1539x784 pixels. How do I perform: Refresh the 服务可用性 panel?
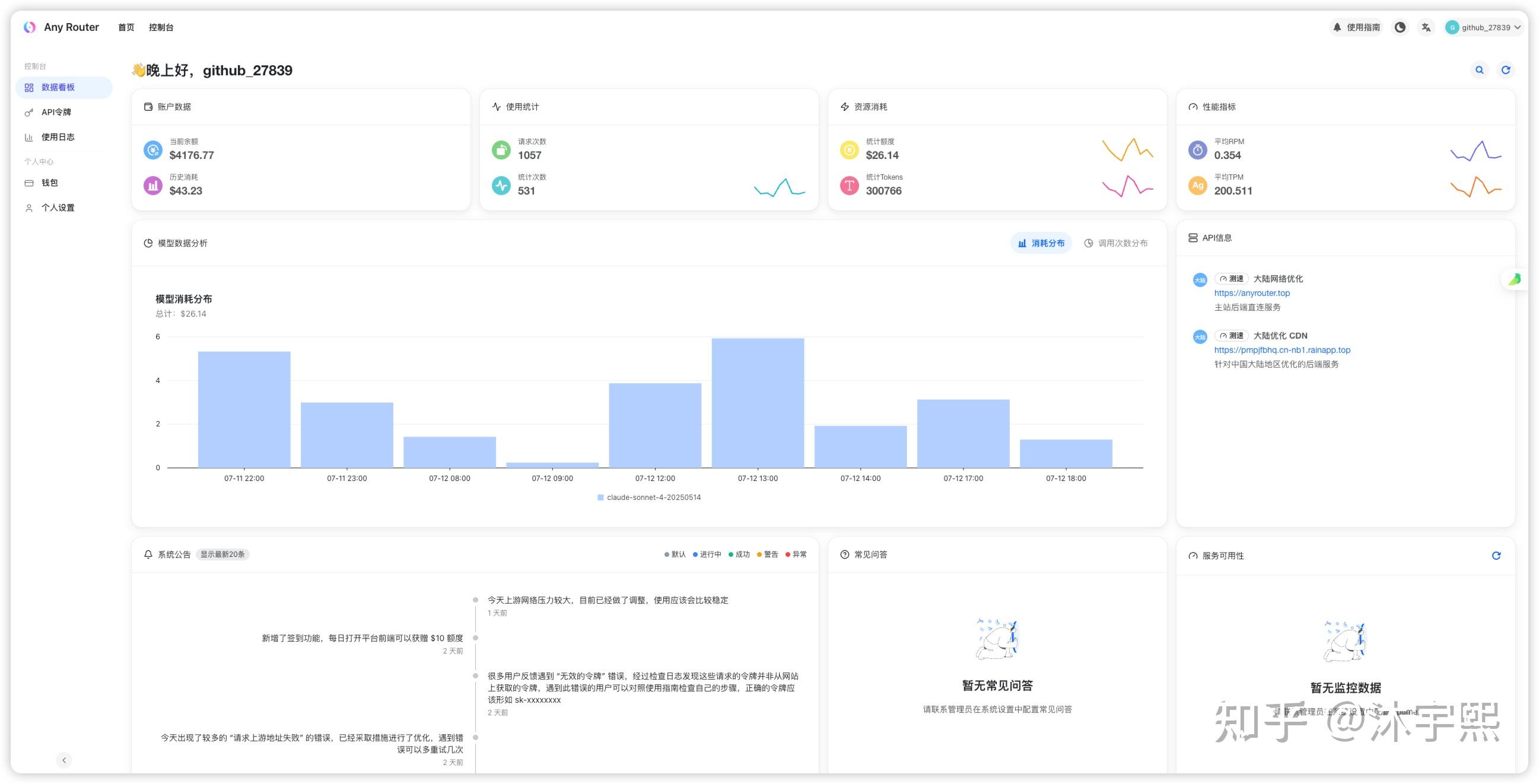[x=1496, y=555]
